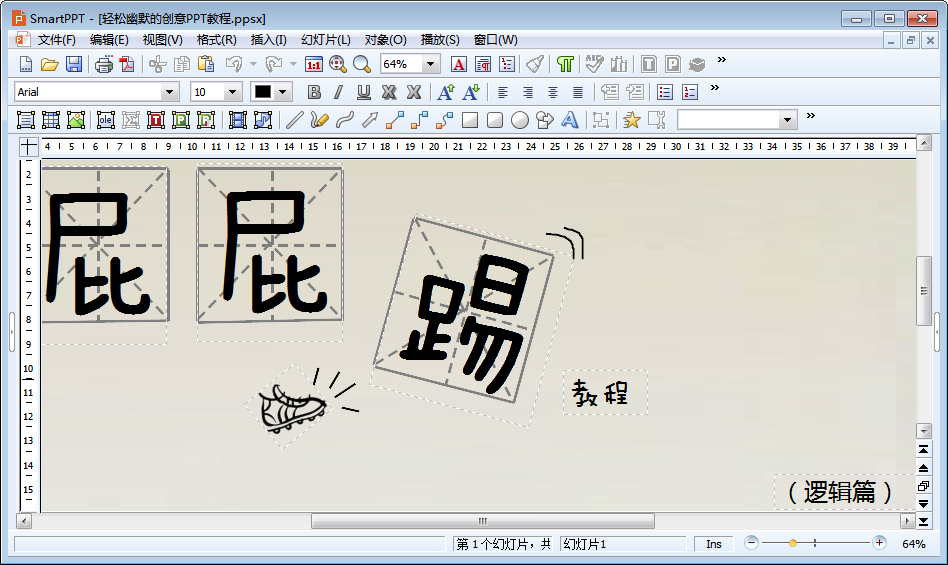Click the Ins insert mode indicator
948x565 pixels.
pos(714,544)
